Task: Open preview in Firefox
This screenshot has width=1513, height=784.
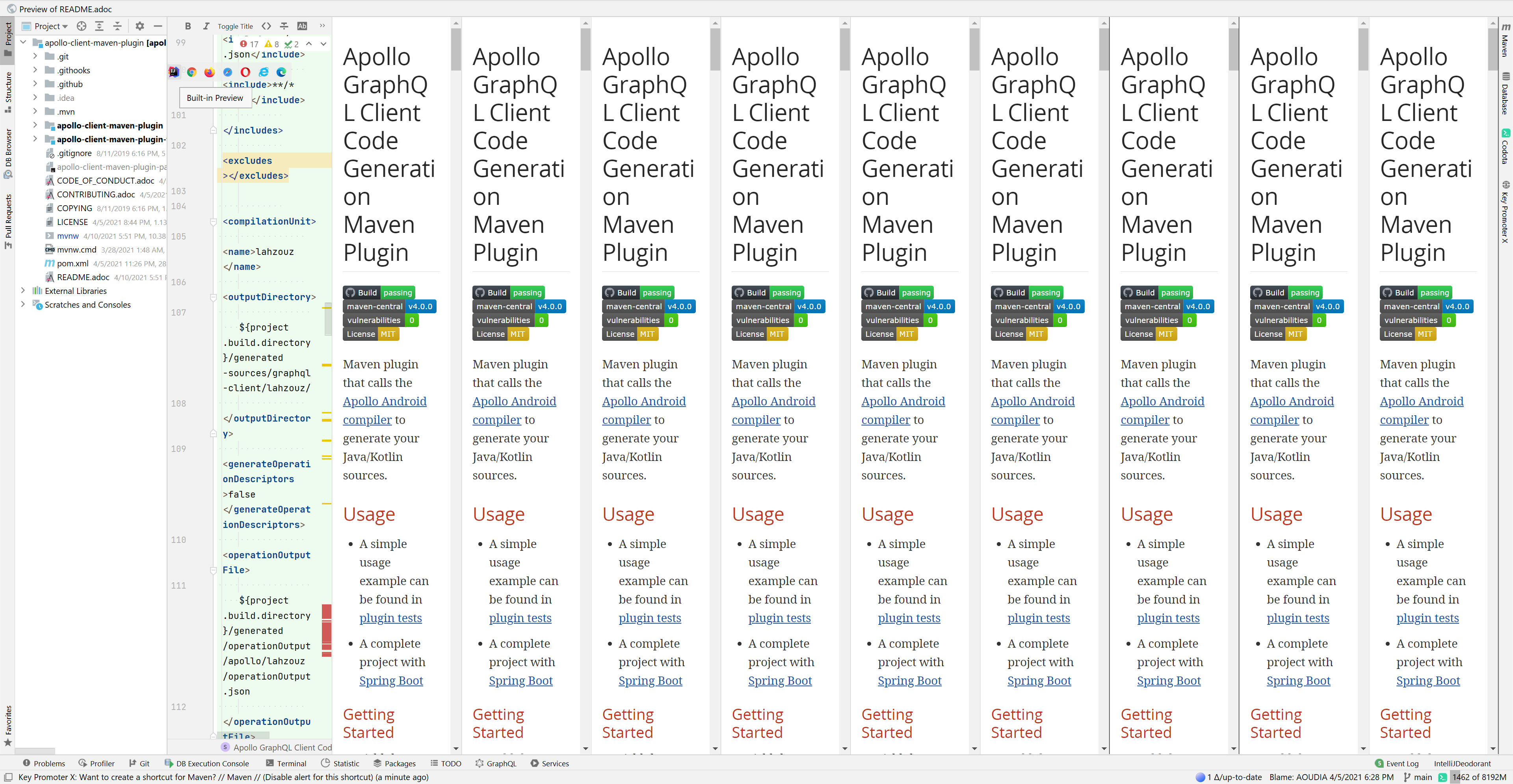Action: tap(209, 72)
